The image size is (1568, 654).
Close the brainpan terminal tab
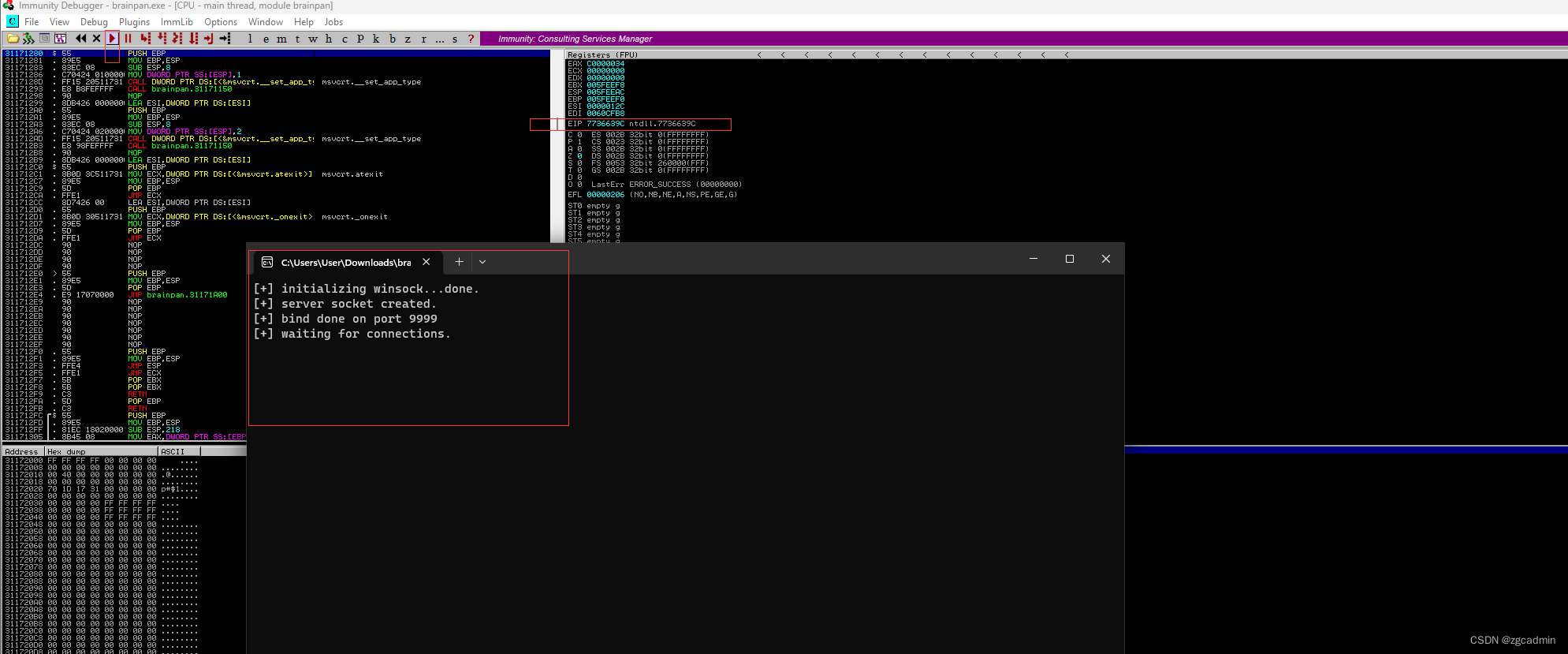coord(426,262)
